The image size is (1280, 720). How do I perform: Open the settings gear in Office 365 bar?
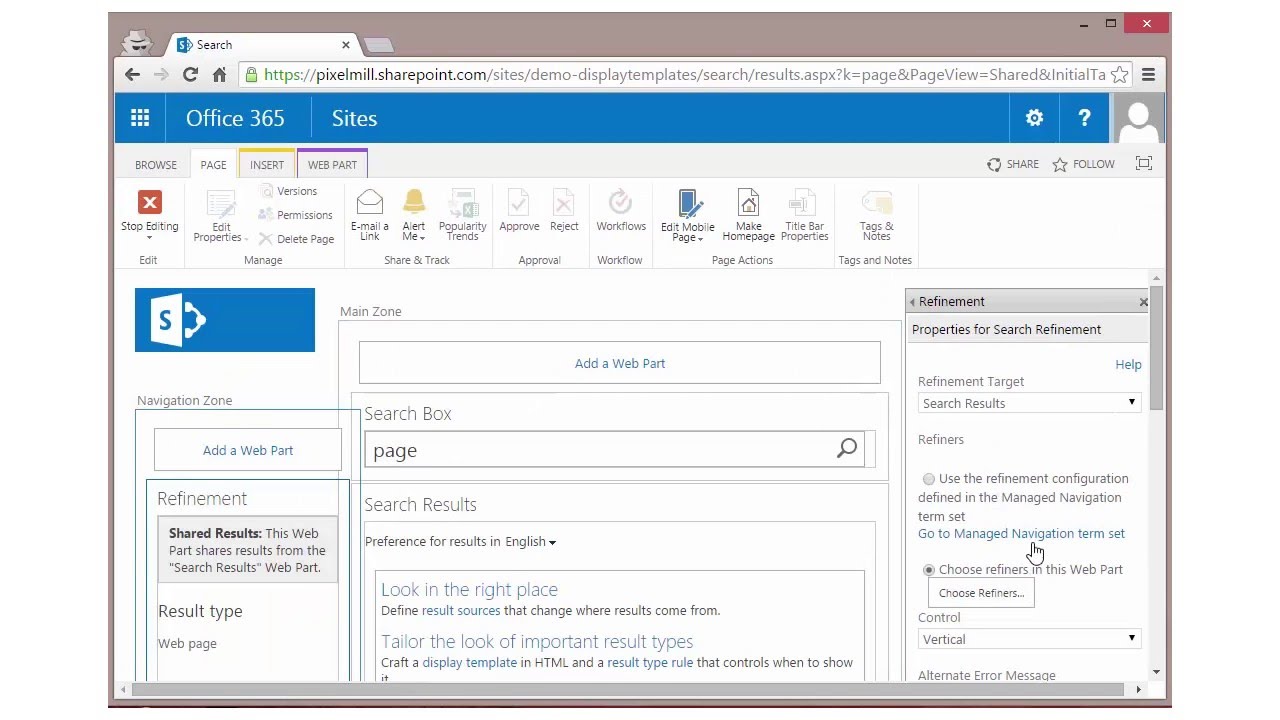tap(1034, 118)
